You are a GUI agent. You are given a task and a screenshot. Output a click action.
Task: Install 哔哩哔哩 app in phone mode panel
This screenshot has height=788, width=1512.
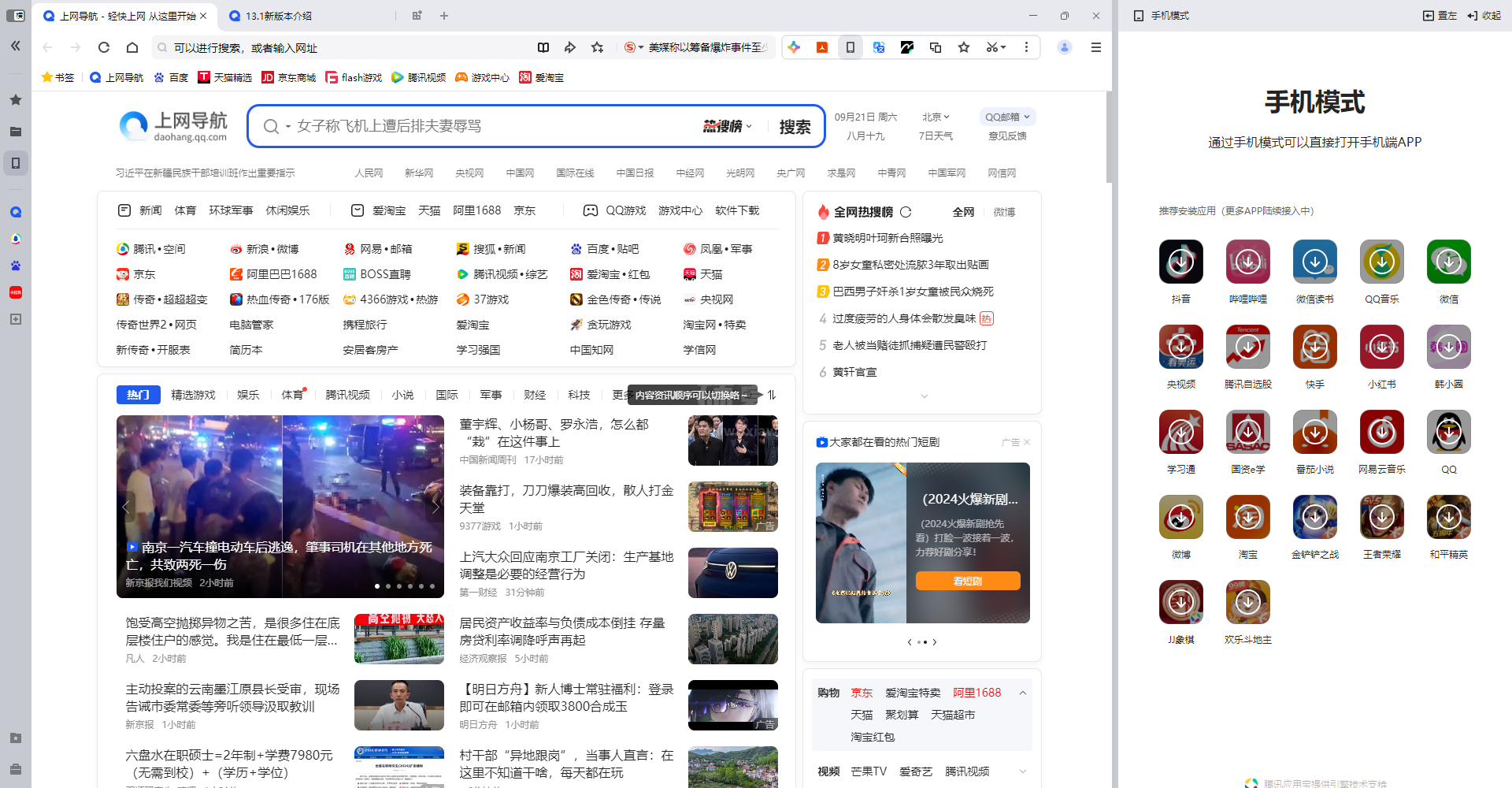coord(1248,262)
